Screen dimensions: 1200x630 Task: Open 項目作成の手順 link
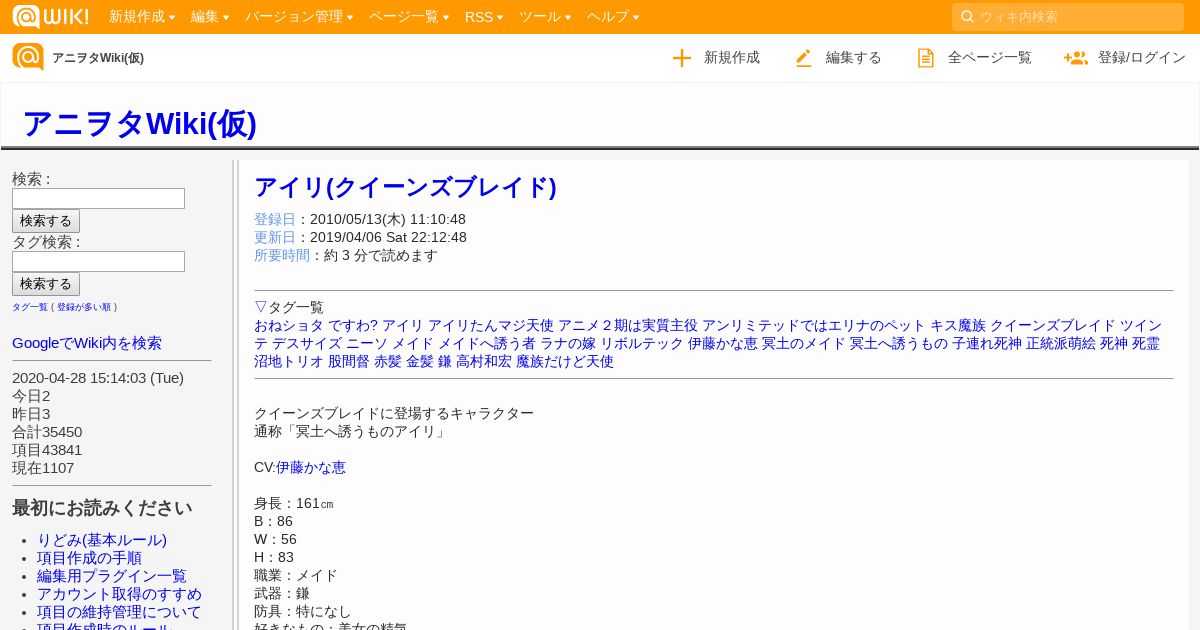click(x=89, y=558)
